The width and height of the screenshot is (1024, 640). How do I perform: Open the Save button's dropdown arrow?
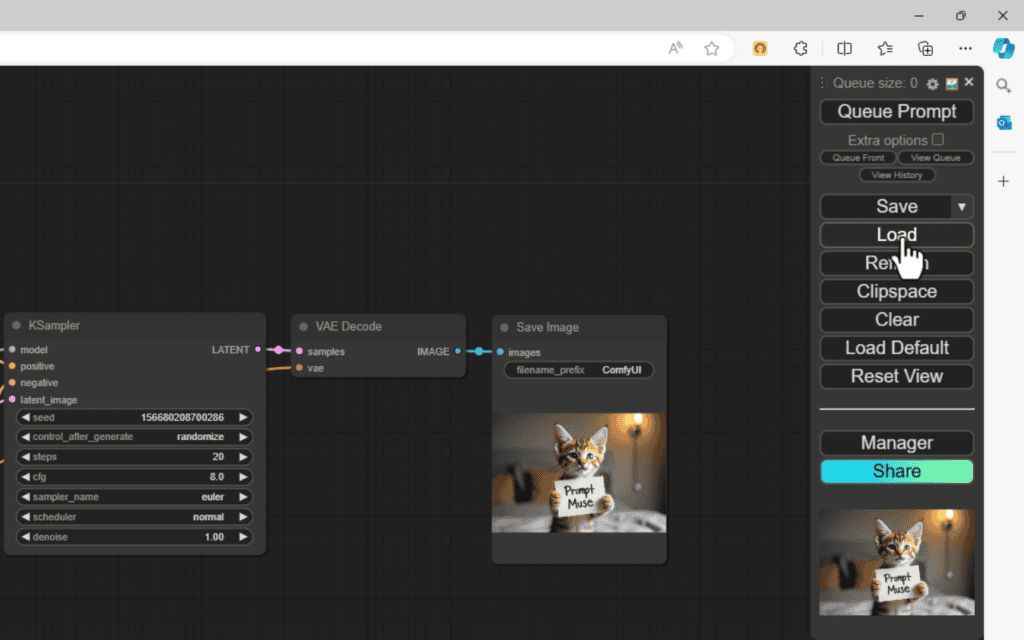962,206
